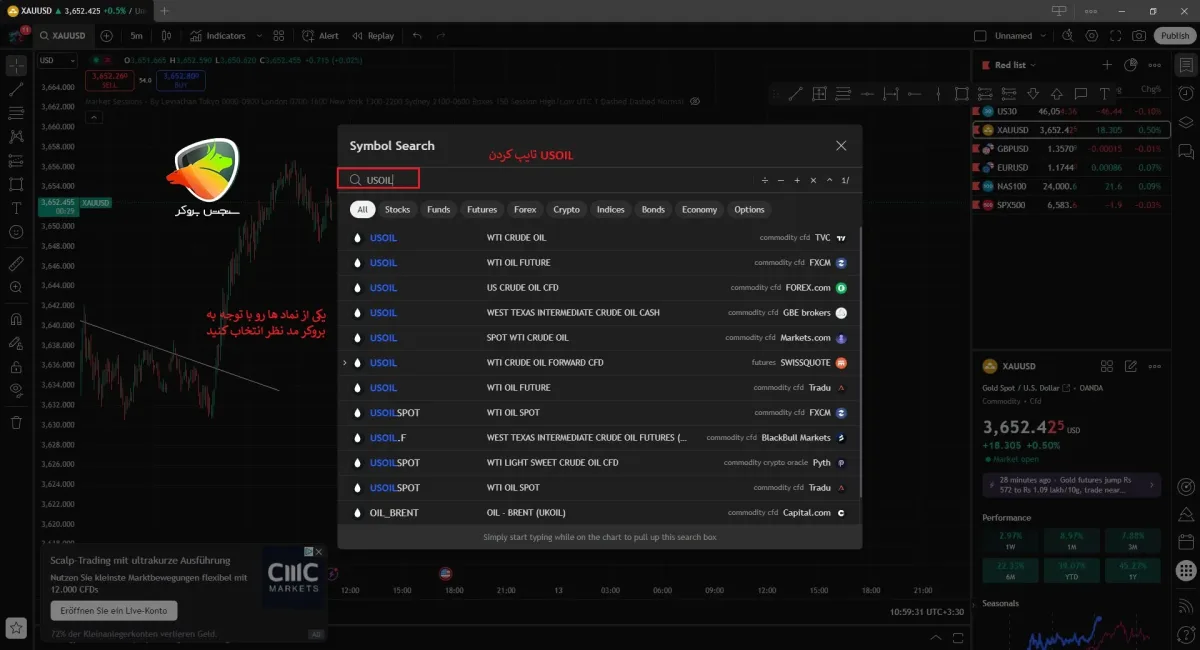Insert 1/ inverse operator in symbol search
Image resolution: width=1200 pixels, height=650 pixels.
pos(845,180)
